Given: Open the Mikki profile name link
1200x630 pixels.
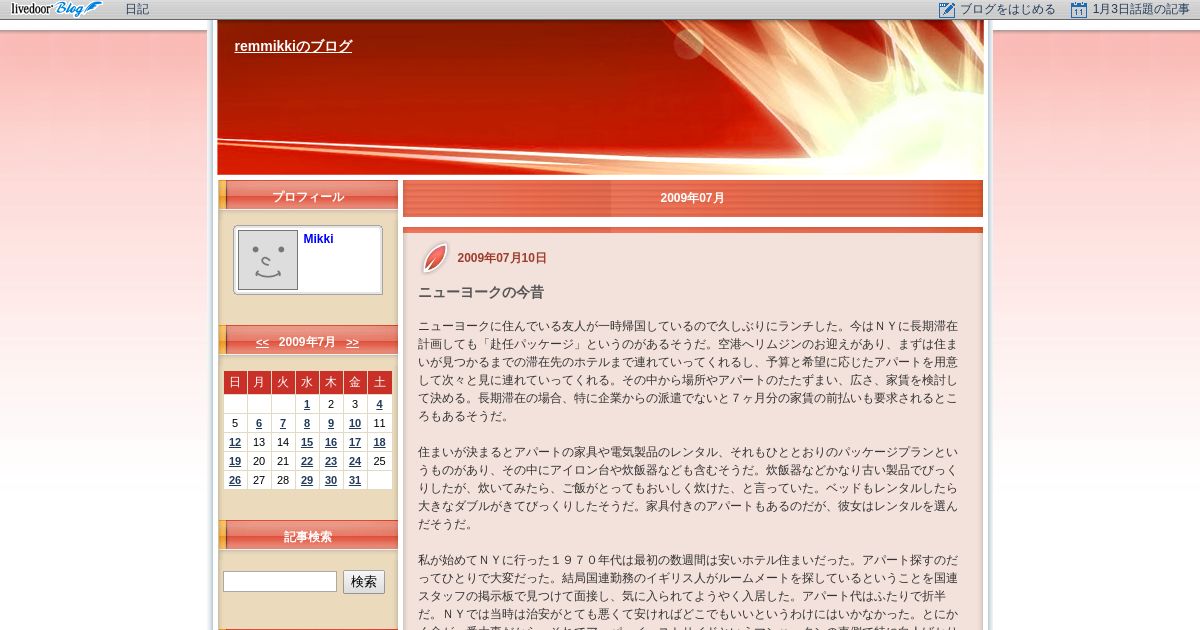Looking at the screenshot, I should pos(318,239).
